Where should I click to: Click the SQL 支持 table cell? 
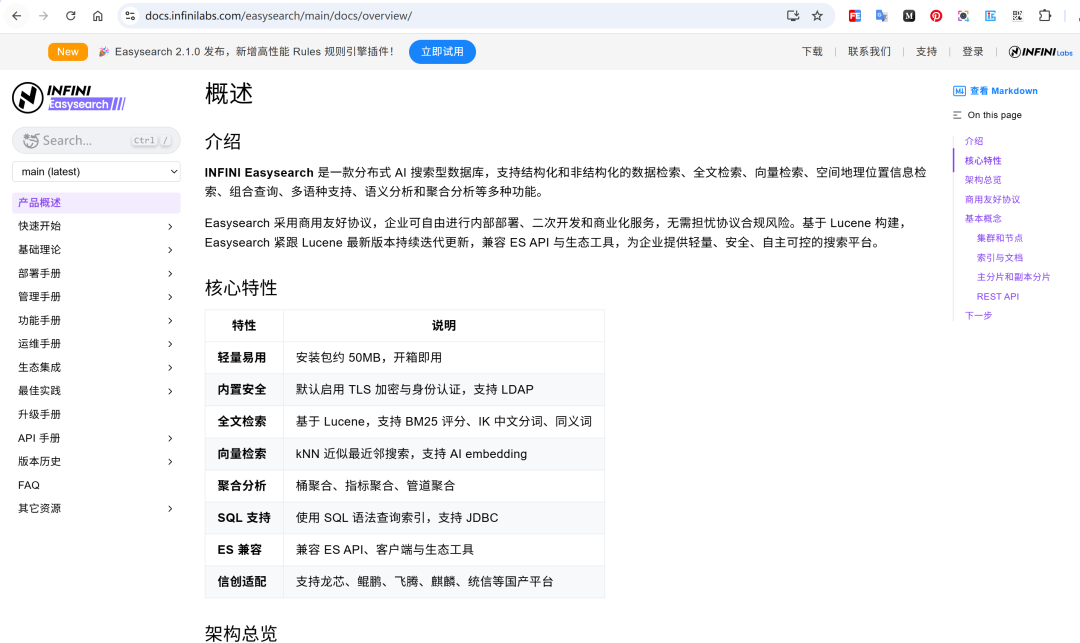click(245, 518)
